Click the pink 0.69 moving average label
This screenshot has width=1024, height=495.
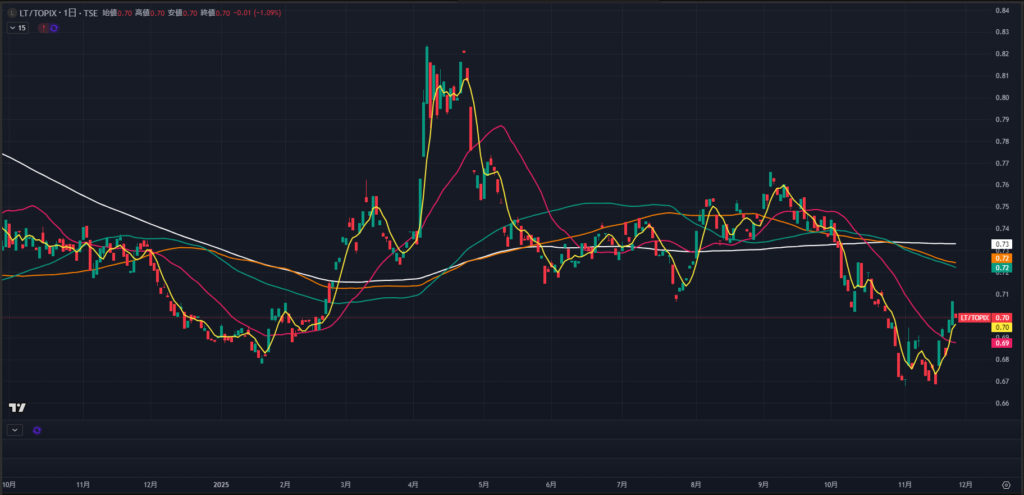point(1003,343)
